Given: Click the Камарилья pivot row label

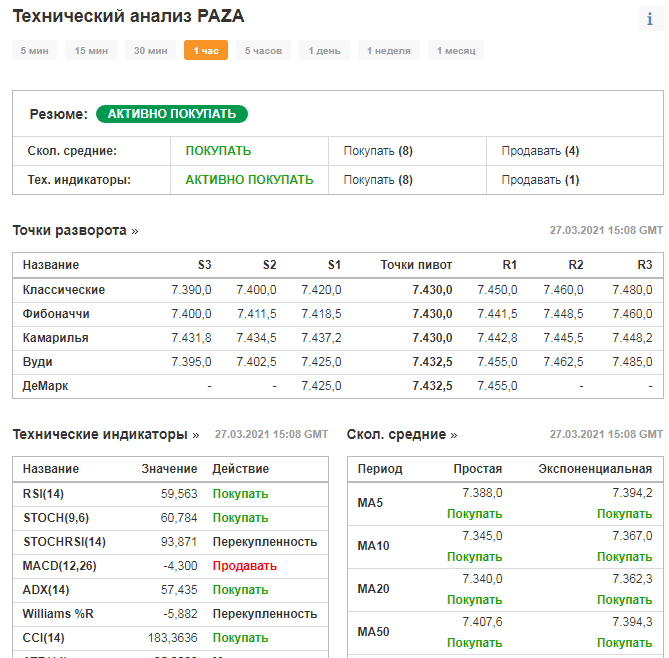Looking at the screenshot, I should pos(55,338).
